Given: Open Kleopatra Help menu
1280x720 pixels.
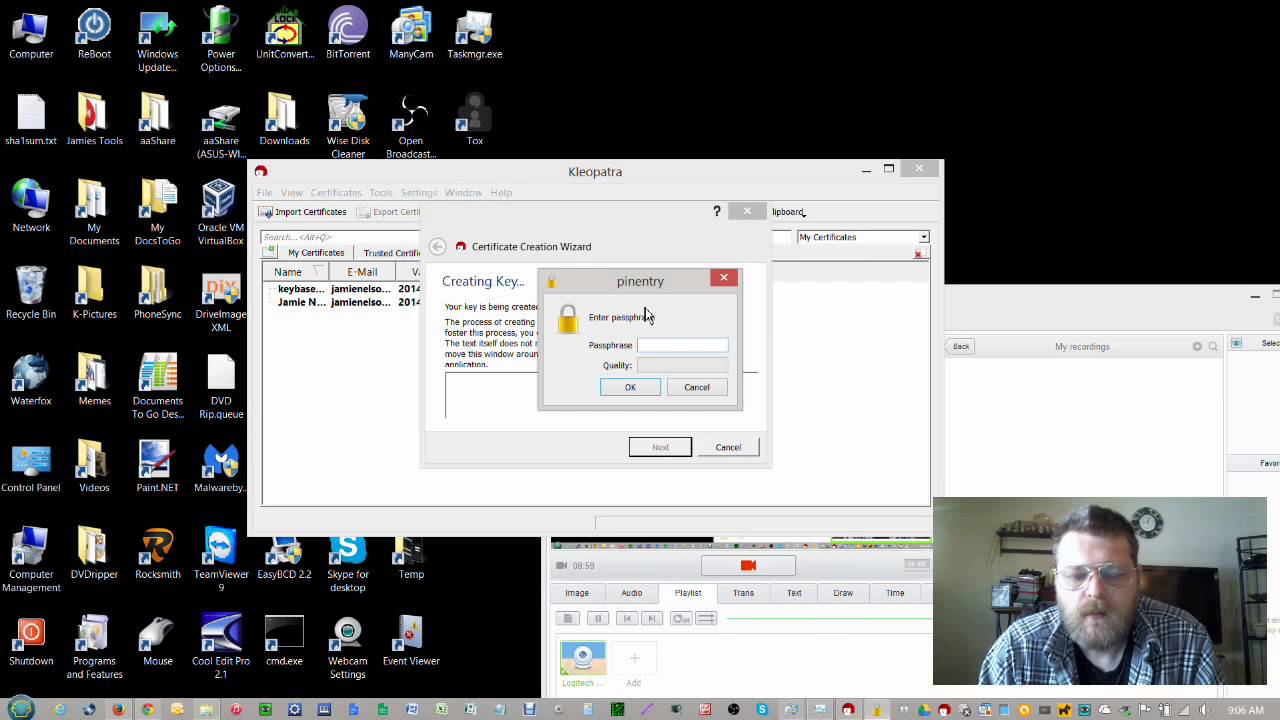Looking at the screenshot, I should point(501,192).
